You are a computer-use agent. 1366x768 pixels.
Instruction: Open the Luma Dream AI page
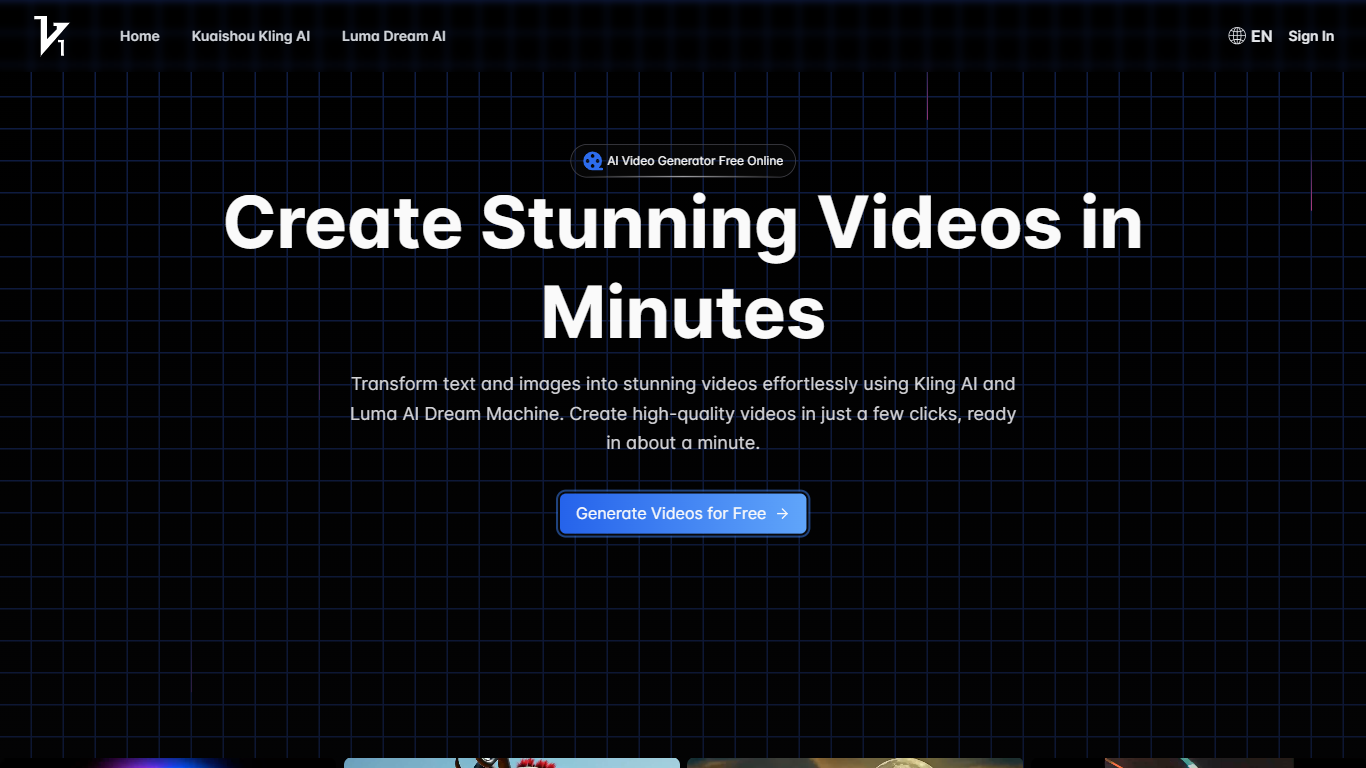tap(394, 36)
